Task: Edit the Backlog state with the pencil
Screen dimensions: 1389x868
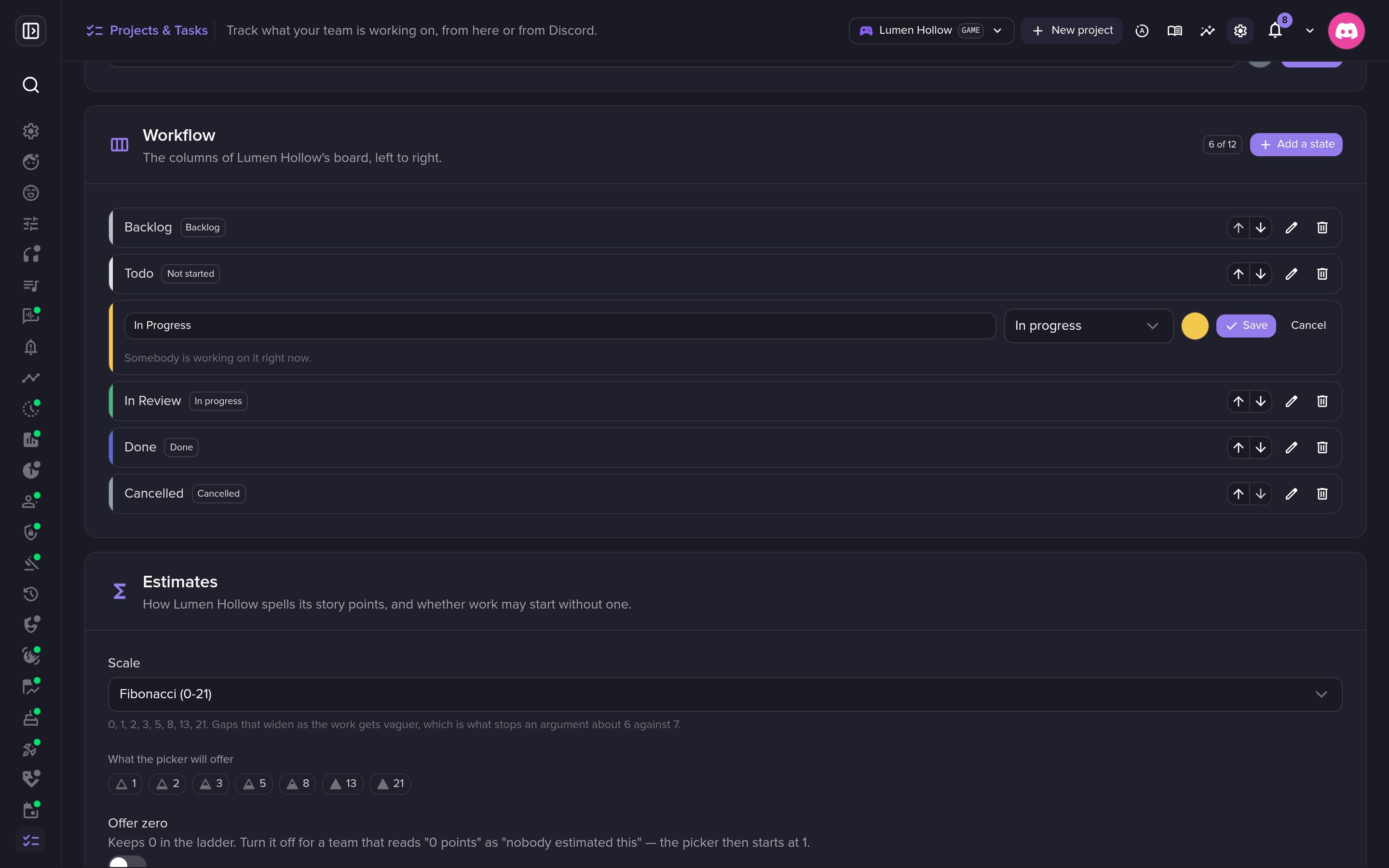Action: coord(1292,228)
